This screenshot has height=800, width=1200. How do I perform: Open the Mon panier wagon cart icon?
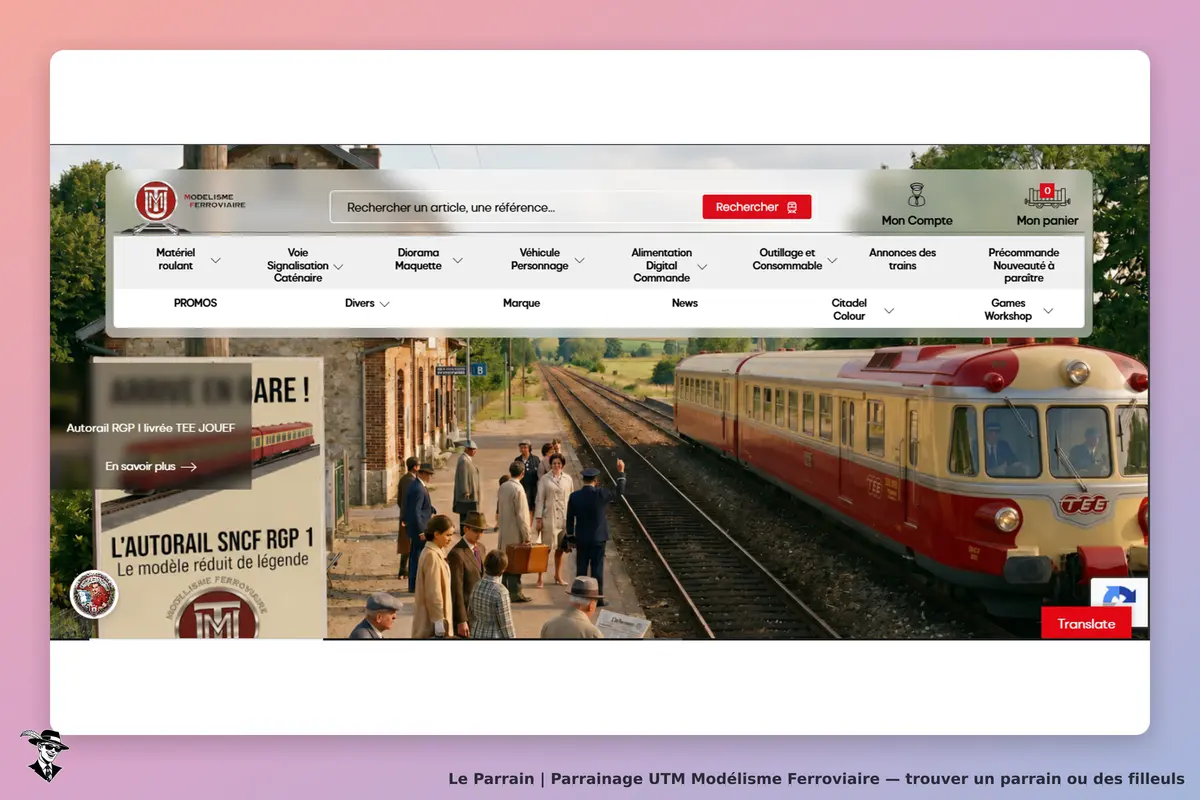pos(1047,195)
